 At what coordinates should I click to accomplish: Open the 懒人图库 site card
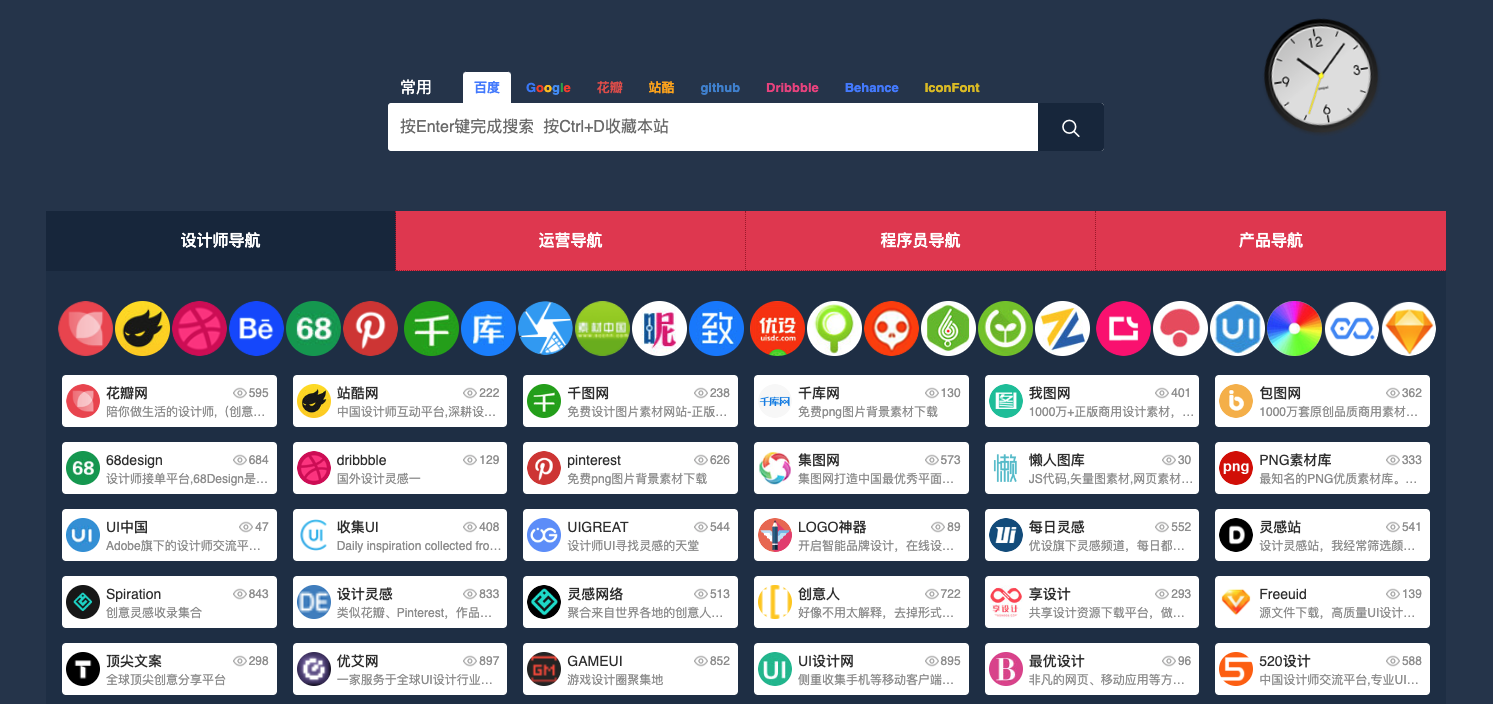[x=1092, y=468]
